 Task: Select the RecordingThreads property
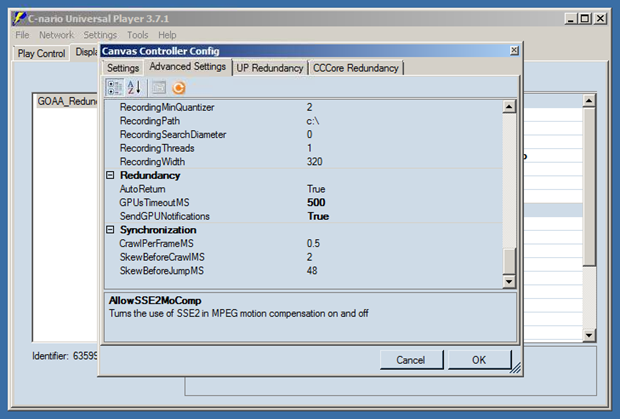coord(157,148)
